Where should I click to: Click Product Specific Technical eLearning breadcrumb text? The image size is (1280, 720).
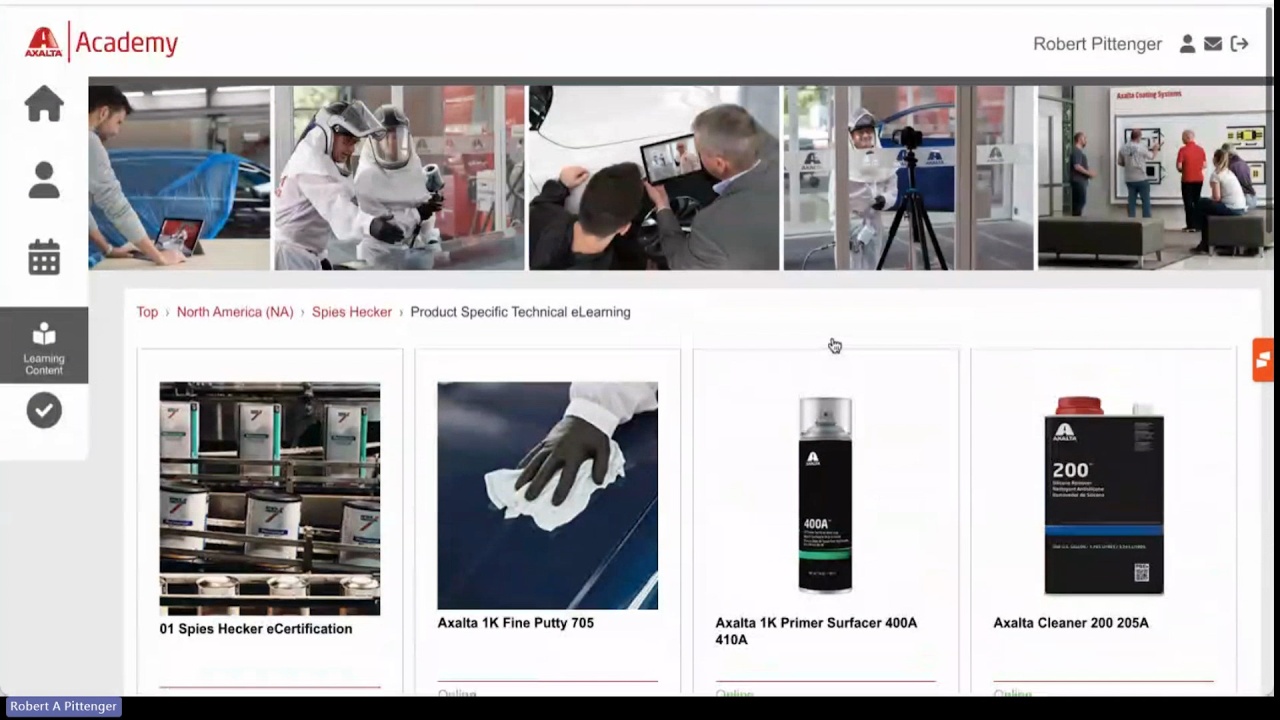pyautogui.click(x=520, y=312)
